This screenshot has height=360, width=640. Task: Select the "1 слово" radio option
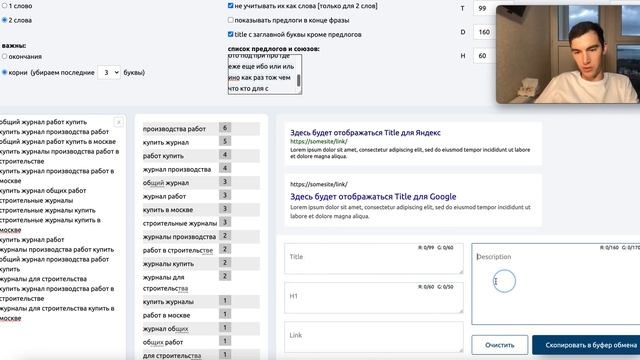click(x=4, y=6)
